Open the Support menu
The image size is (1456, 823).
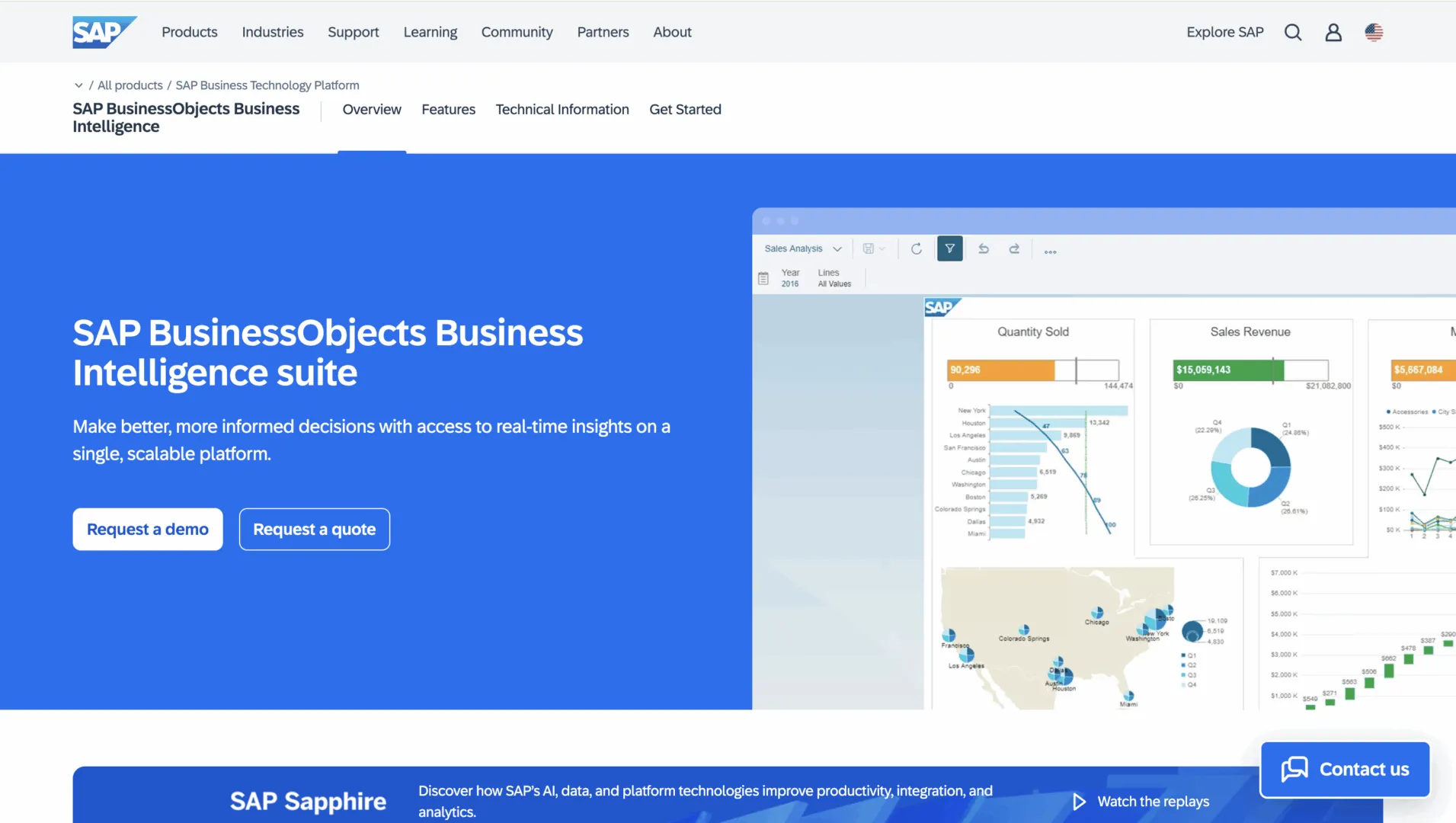coord(354,32)
